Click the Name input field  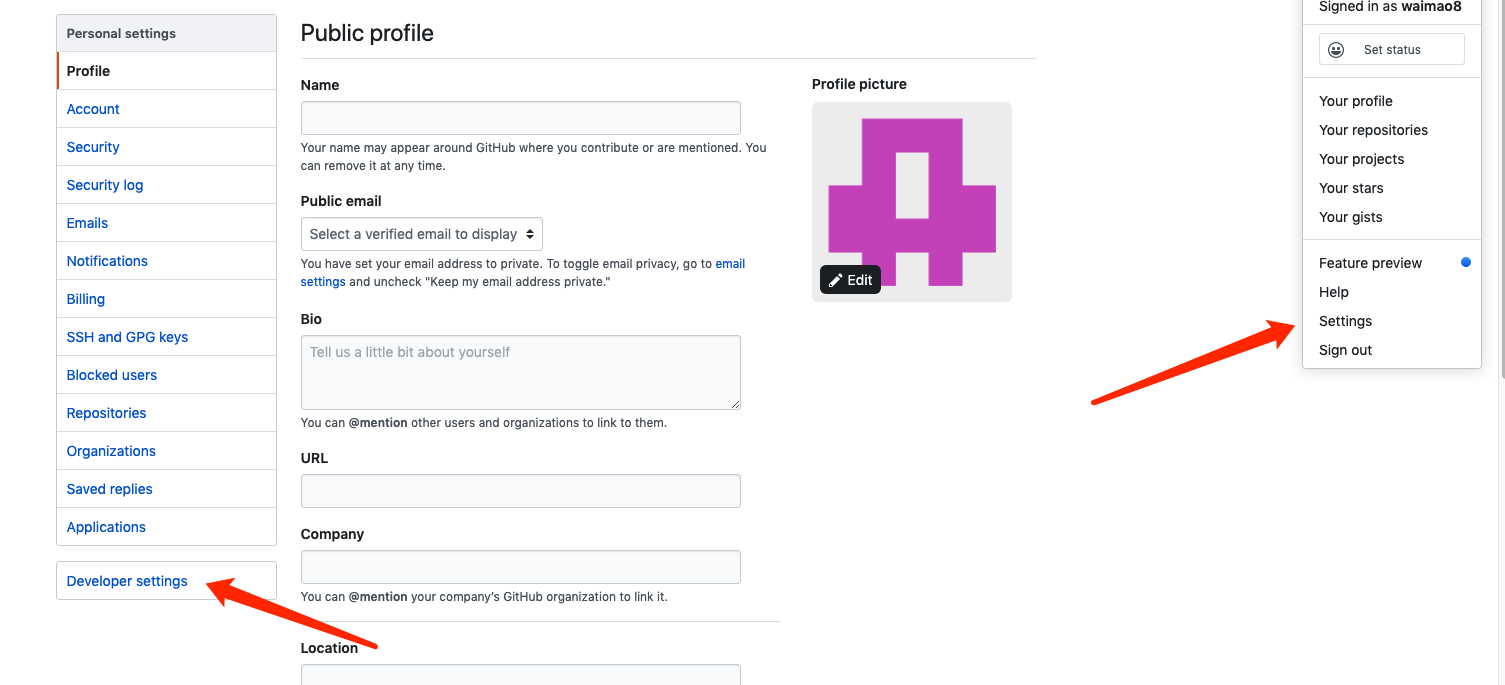tap(520, 118)
